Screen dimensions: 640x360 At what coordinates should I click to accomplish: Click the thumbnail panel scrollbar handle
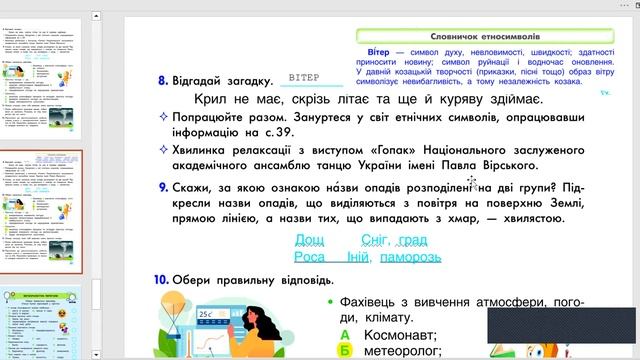tap(96, 294)
